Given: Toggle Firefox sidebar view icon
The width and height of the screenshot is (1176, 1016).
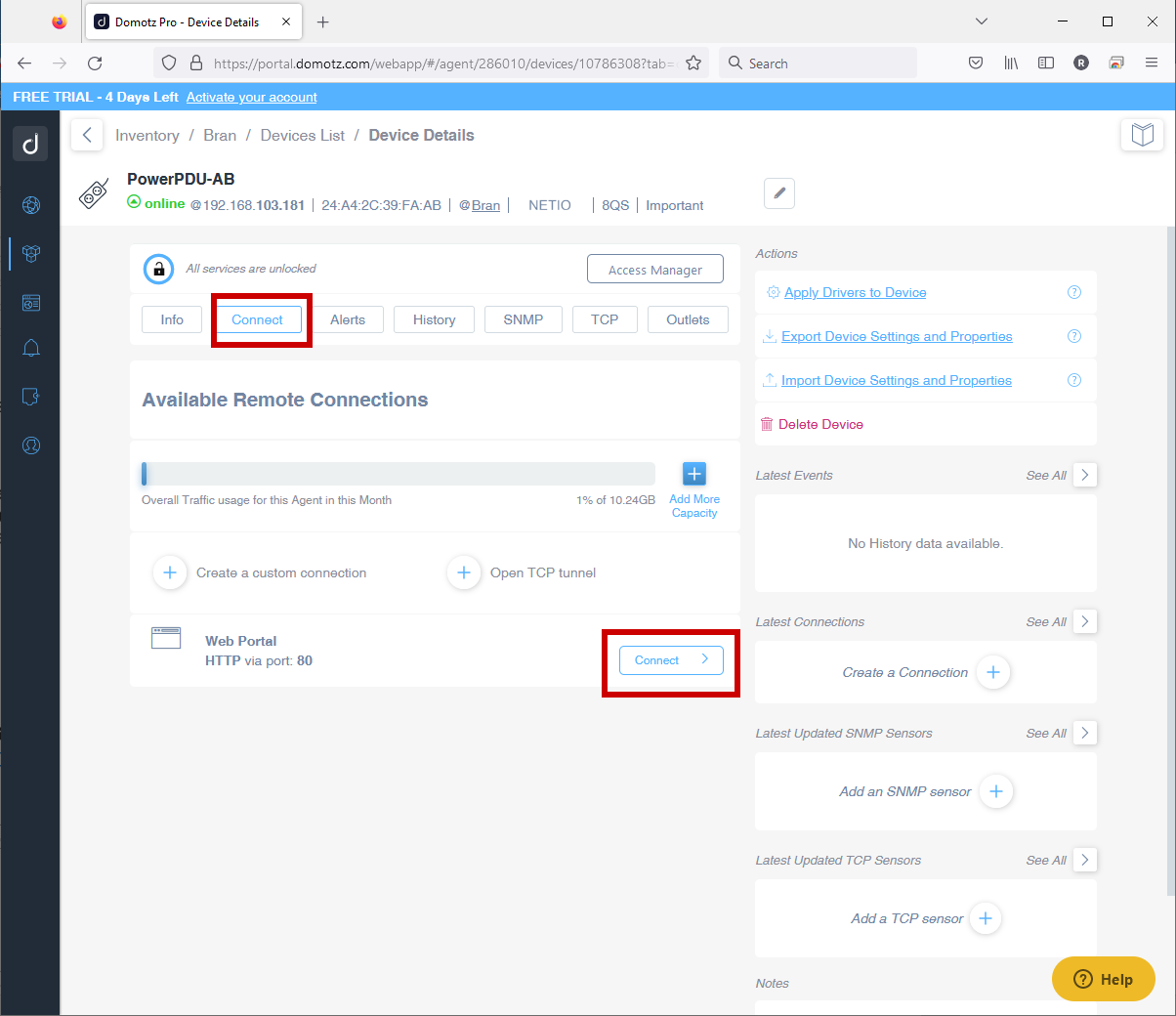Looking at the screenshot, I should (1046, 63).
